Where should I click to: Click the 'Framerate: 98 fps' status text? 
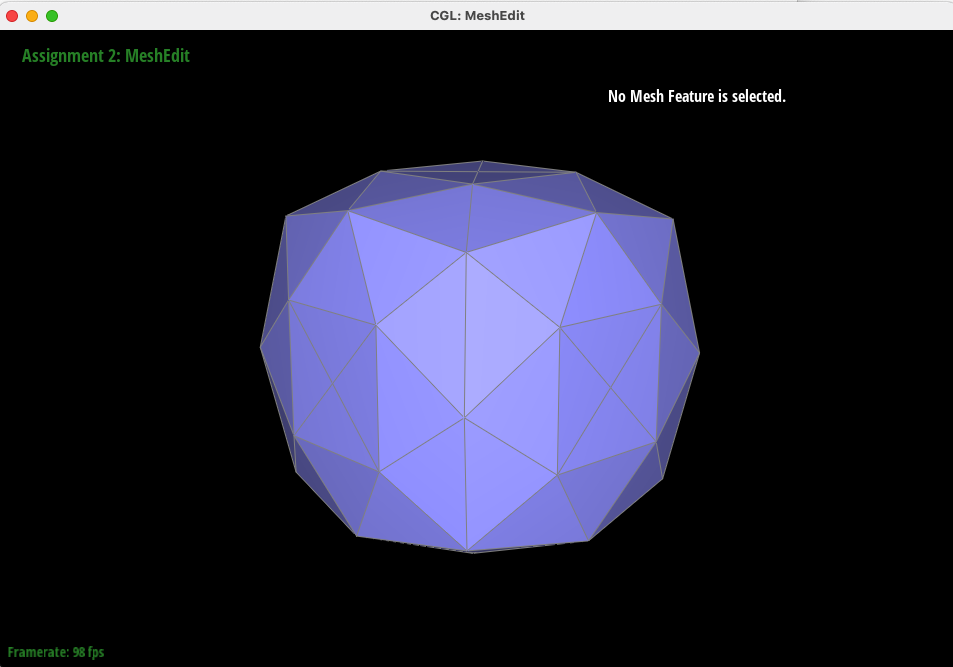click(56, 652)
